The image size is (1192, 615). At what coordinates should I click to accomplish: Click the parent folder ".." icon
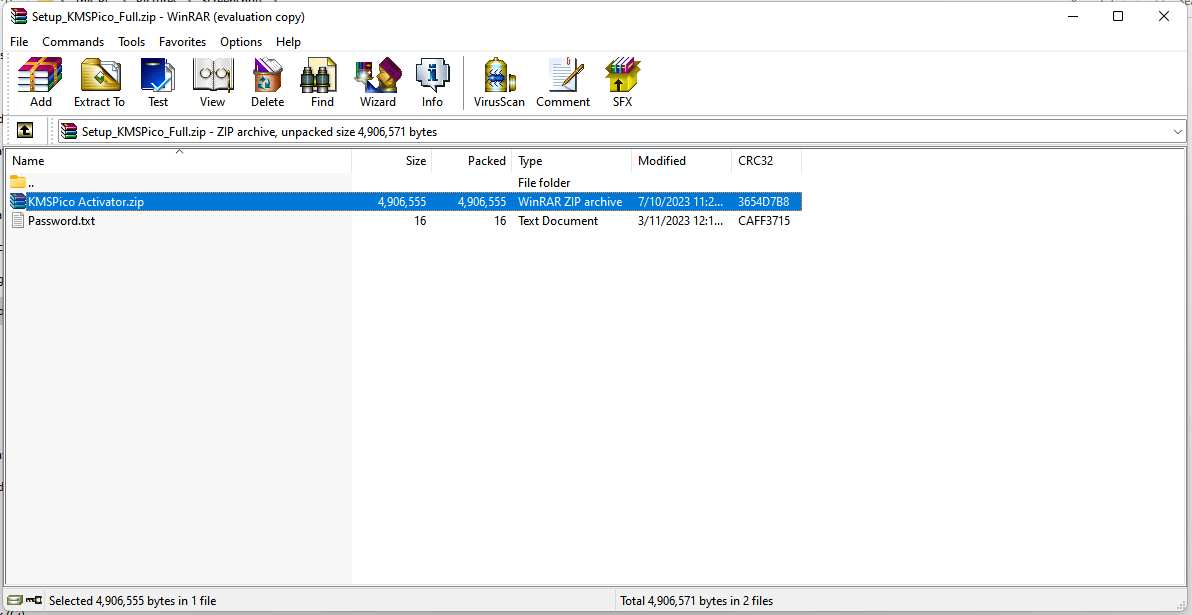coord(18,182)
